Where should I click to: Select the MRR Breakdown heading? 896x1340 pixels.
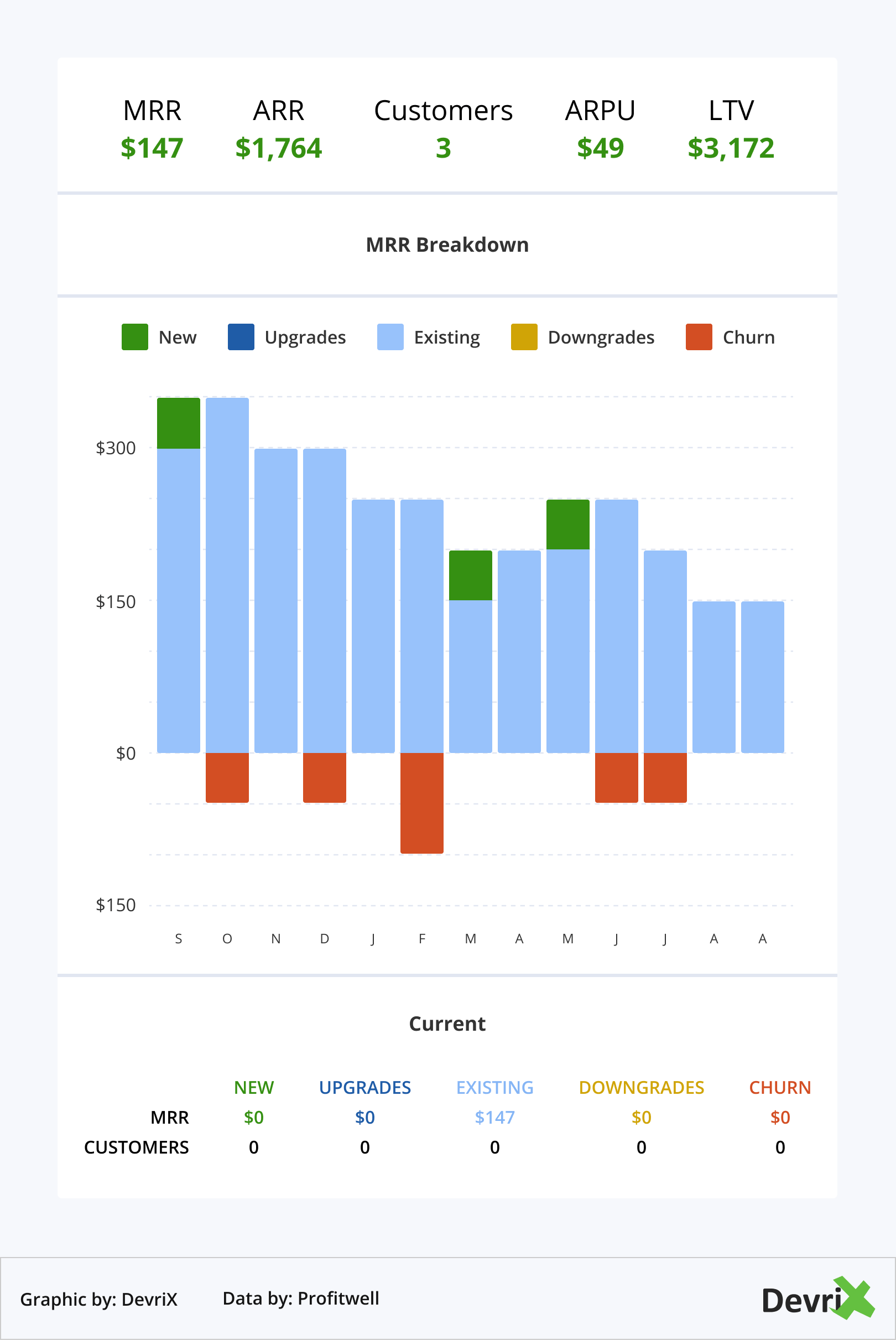[447, 245]
